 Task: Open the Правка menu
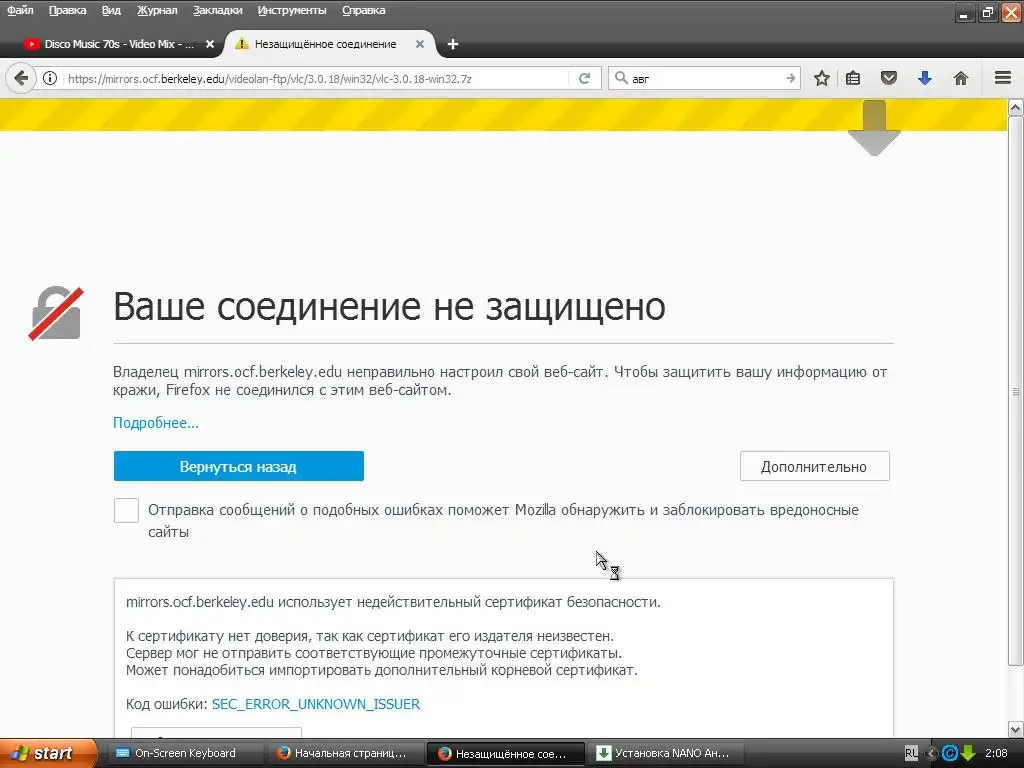[67, 10]
